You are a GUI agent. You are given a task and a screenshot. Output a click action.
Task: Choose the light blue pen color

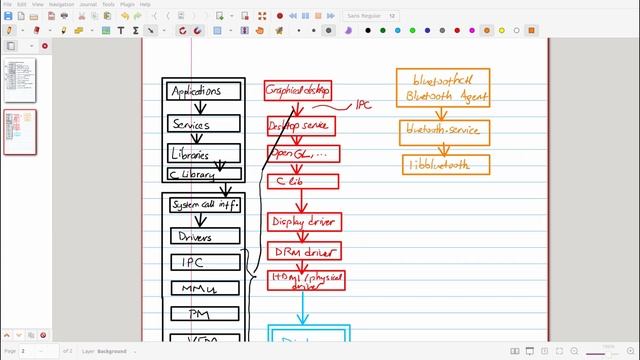[398, 30]
